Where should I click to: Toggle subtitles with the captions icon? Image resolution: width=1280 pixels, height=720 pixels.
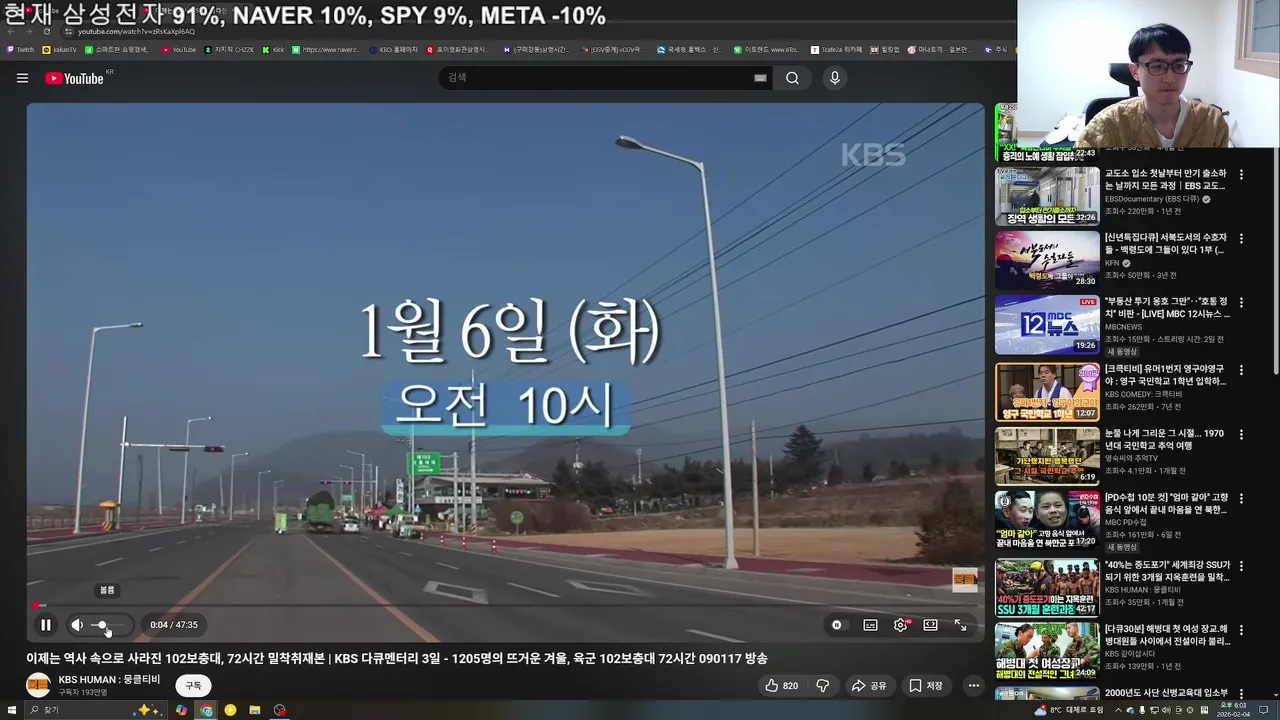870,625
